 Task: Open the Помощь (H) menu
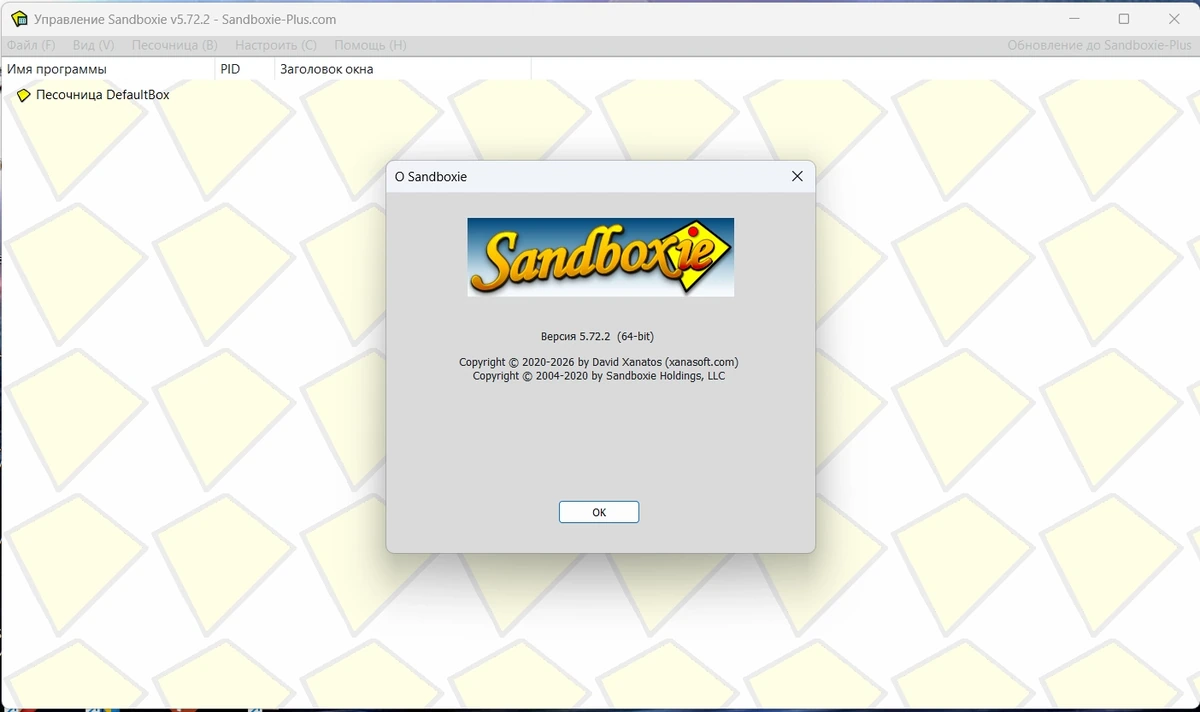coord(370,45)
